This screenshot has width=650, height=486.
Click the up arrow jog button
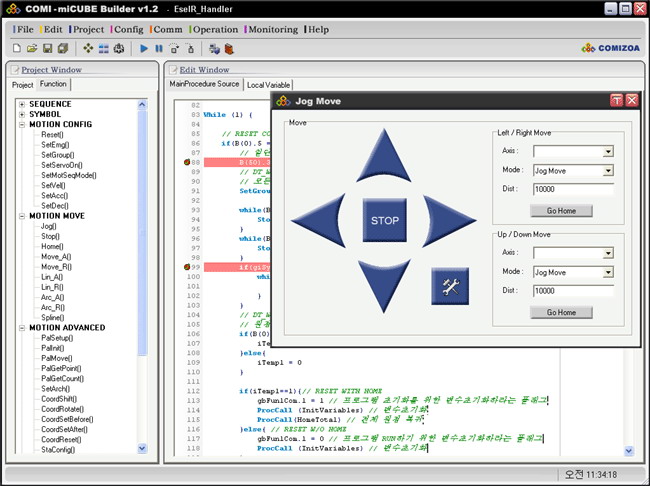click(384, 159)
